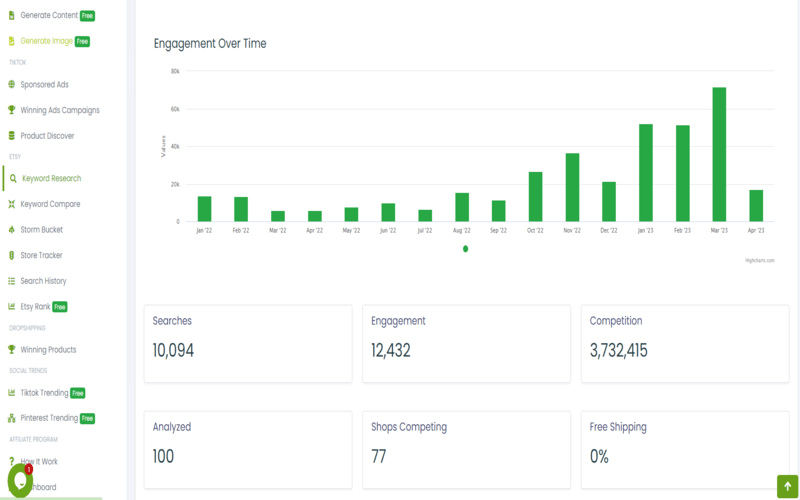Open Keyword Compare page

[50, 204]
